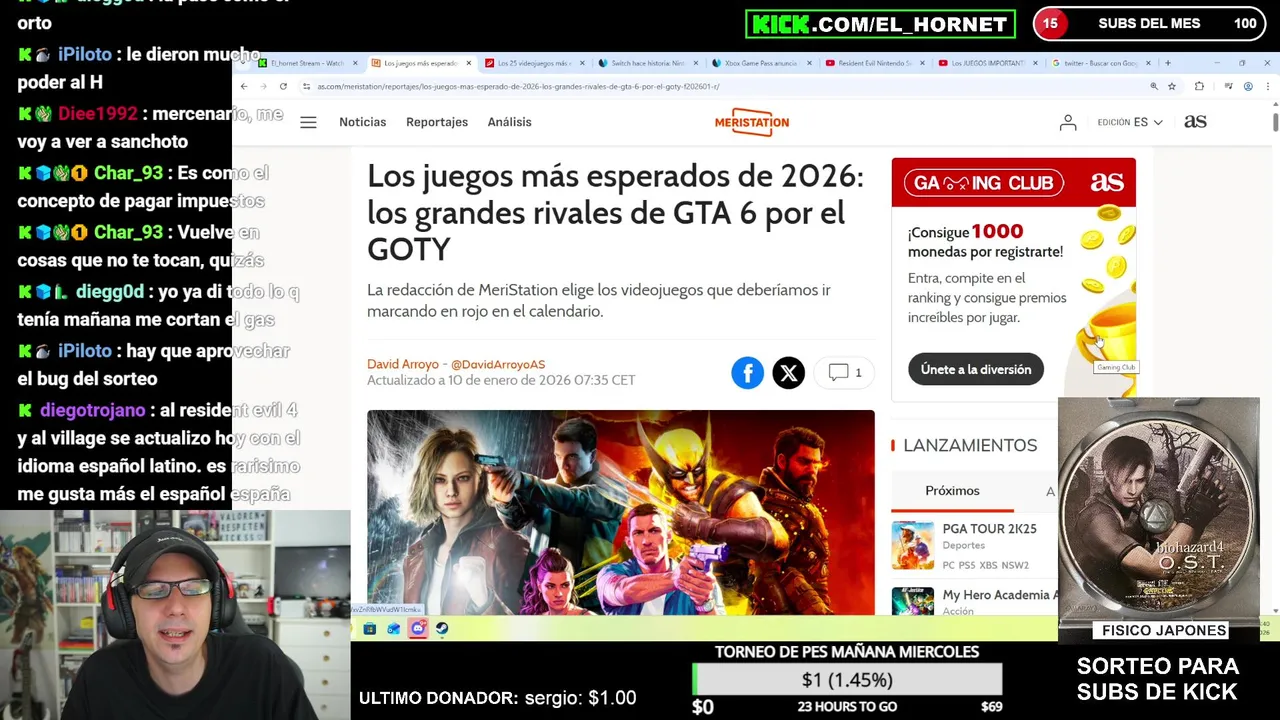
Task: Switch to the 'Los JUEGOS IMPORTANTES' YouTube tab
Action: click(988, 63)
